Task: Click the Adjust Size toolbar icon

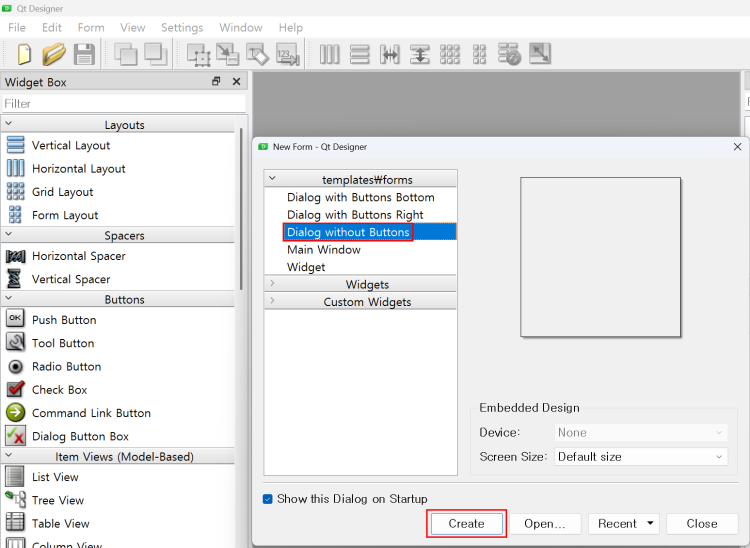Action: [540, 54]
